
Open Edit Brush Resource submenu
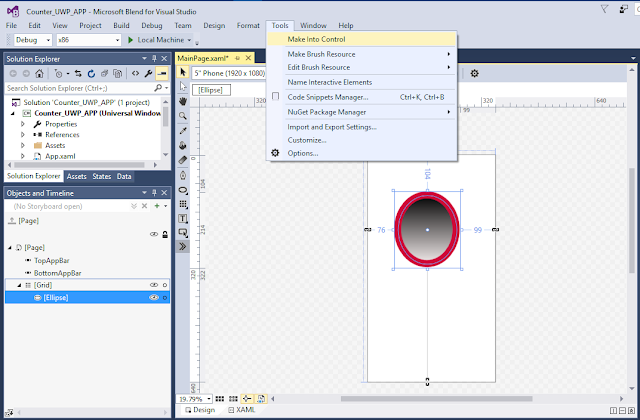pyautogui.click(x=362, y=67)
